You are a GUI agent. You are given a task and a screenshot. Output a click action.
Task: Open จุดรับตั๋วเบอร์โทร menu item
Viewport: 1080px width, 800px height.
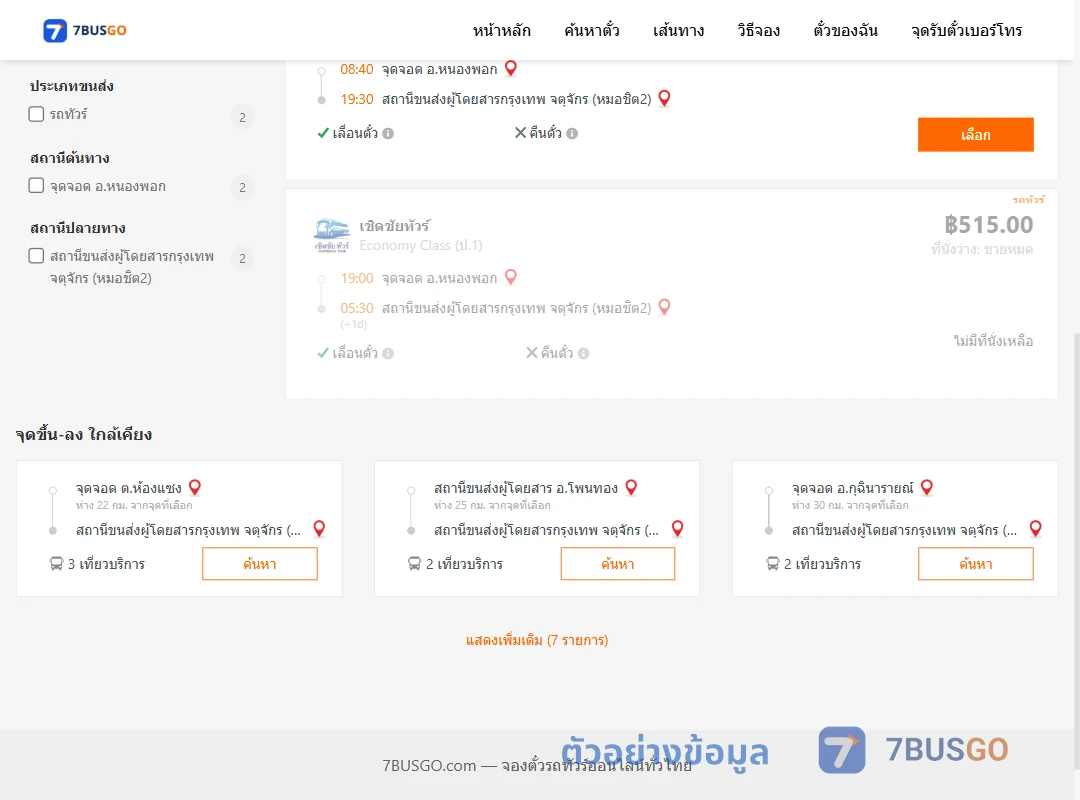point(966,30)
